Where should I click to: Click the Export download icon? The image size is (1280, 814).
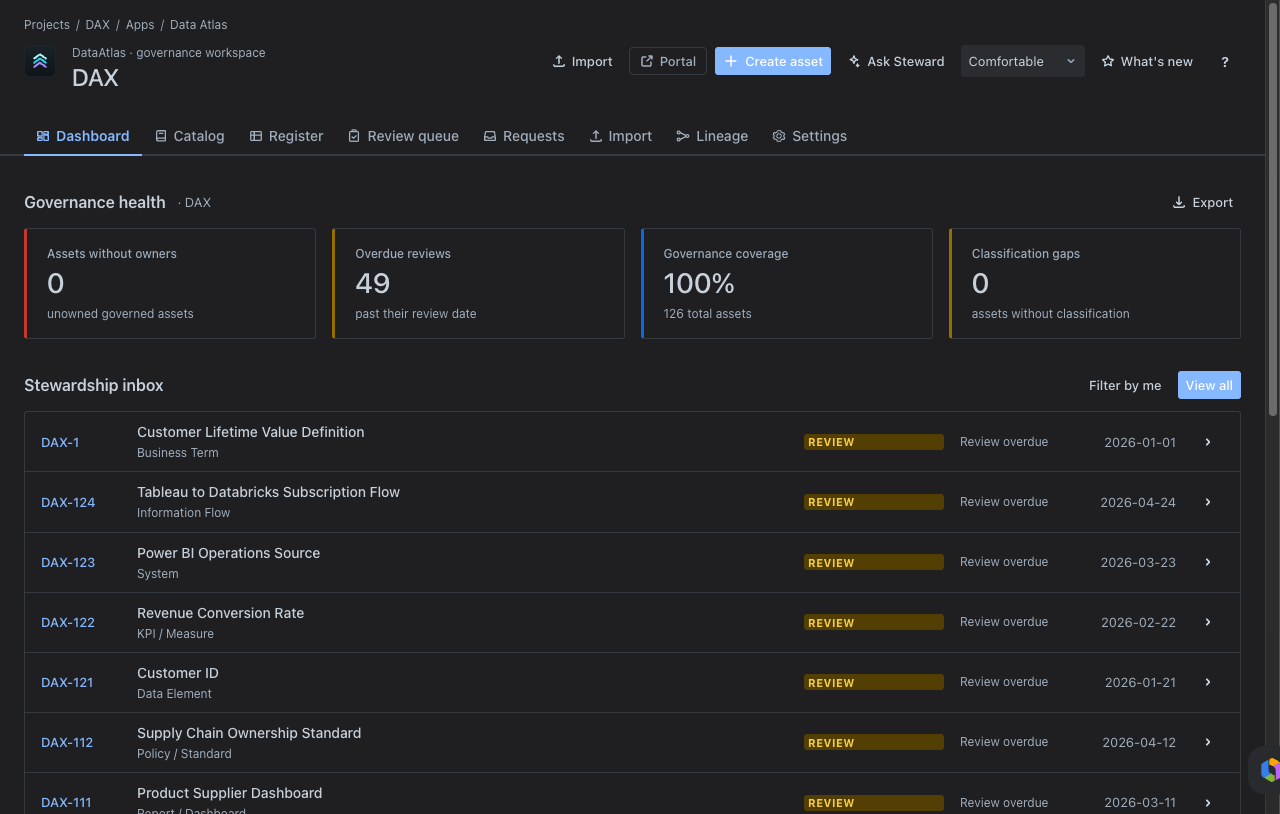(1179, 202)
